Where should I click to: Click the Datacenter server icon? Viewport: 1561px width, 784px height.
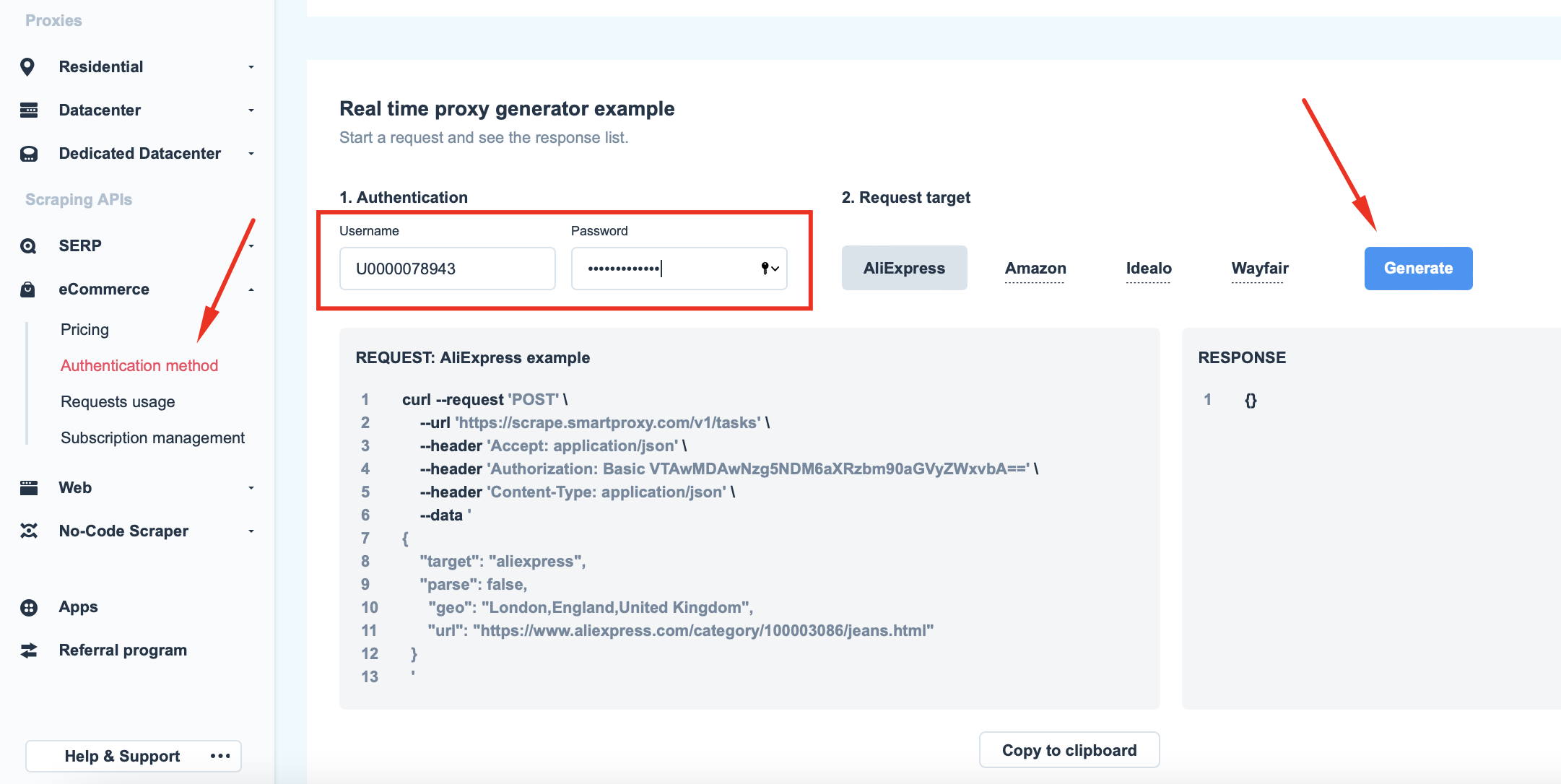(x=29, y=110)
